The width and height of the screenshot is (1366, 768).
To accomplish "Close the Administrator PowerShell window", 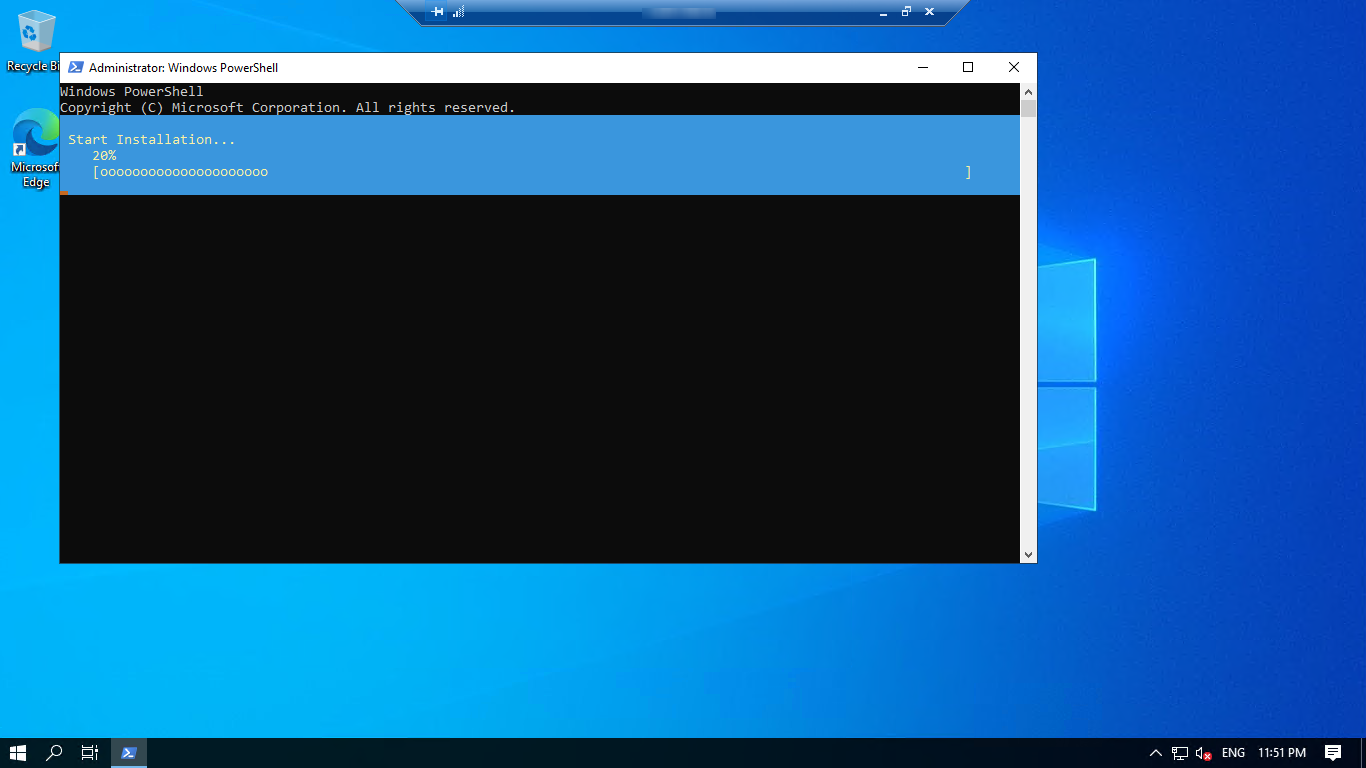I will pyautogui.click(x=1014, y=67).
